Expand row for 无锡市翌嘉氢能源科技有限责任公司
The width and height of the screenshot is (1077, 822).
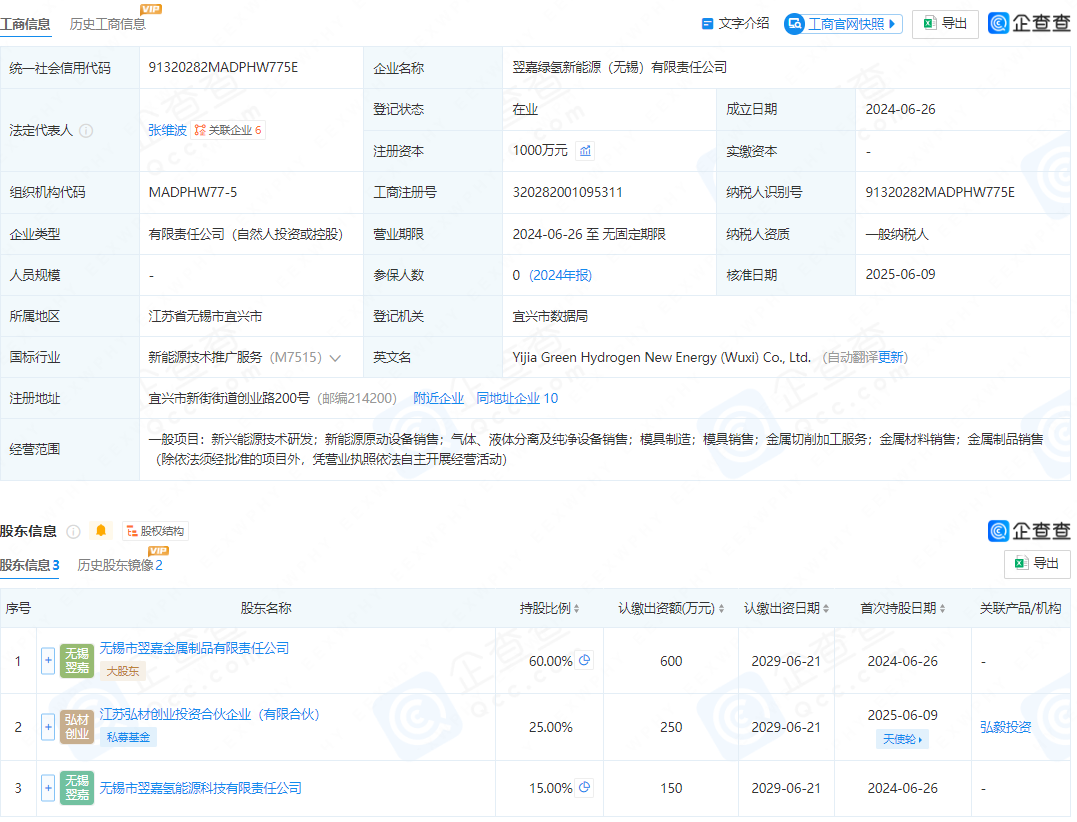click(x=48, y=788)
